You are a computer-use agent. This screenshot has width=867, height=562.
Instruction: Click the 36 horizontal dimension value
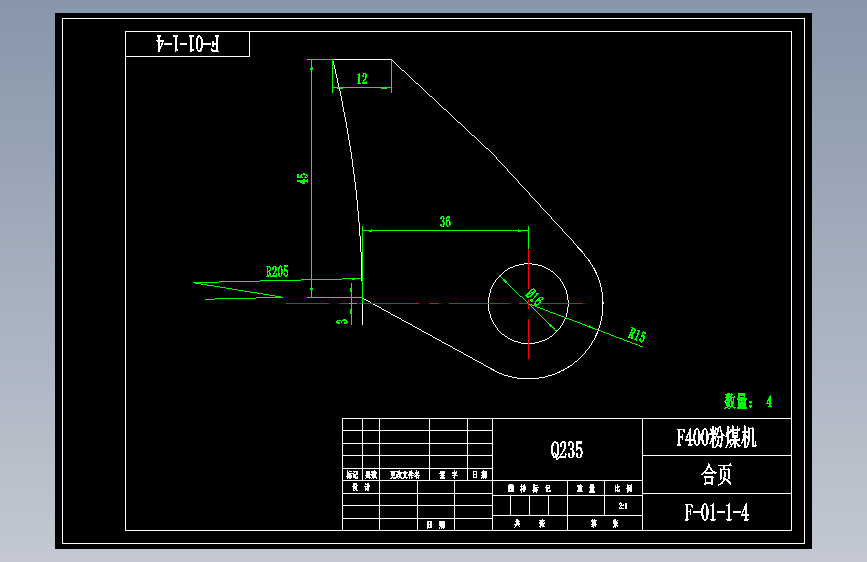(x=445, y=222)
